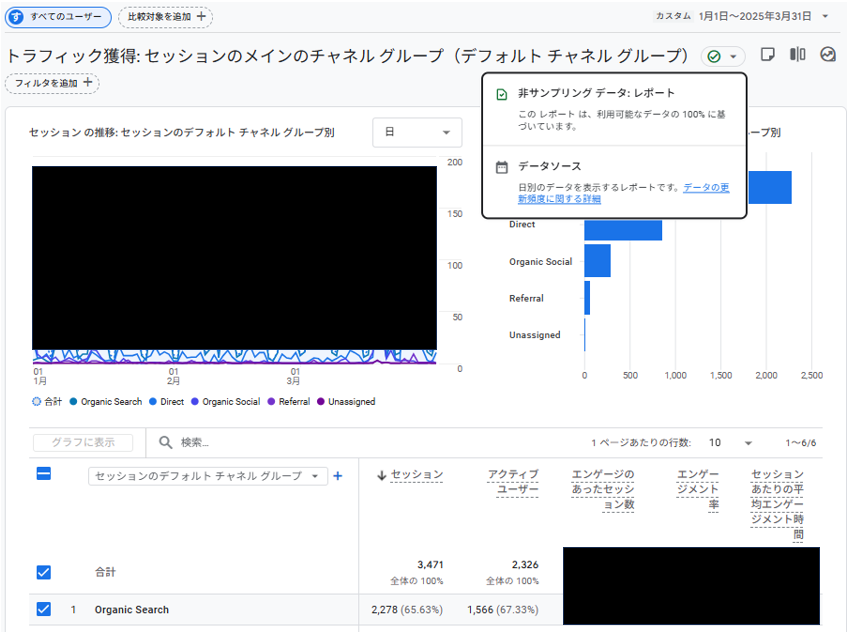Click total active users value 2,326

click(525, 565)
